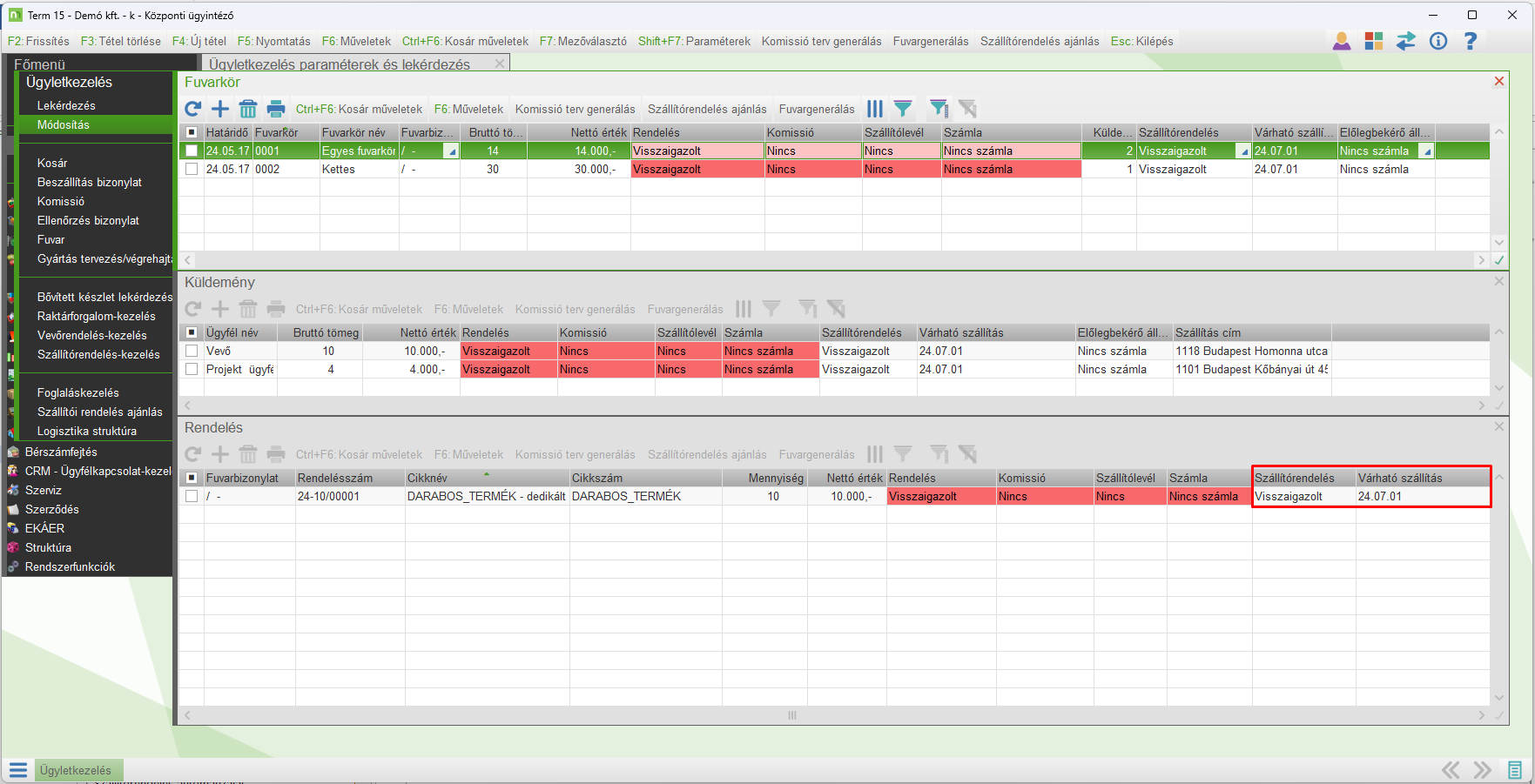Click the refresh icon in Küldemény toolbar

[193, 309]
